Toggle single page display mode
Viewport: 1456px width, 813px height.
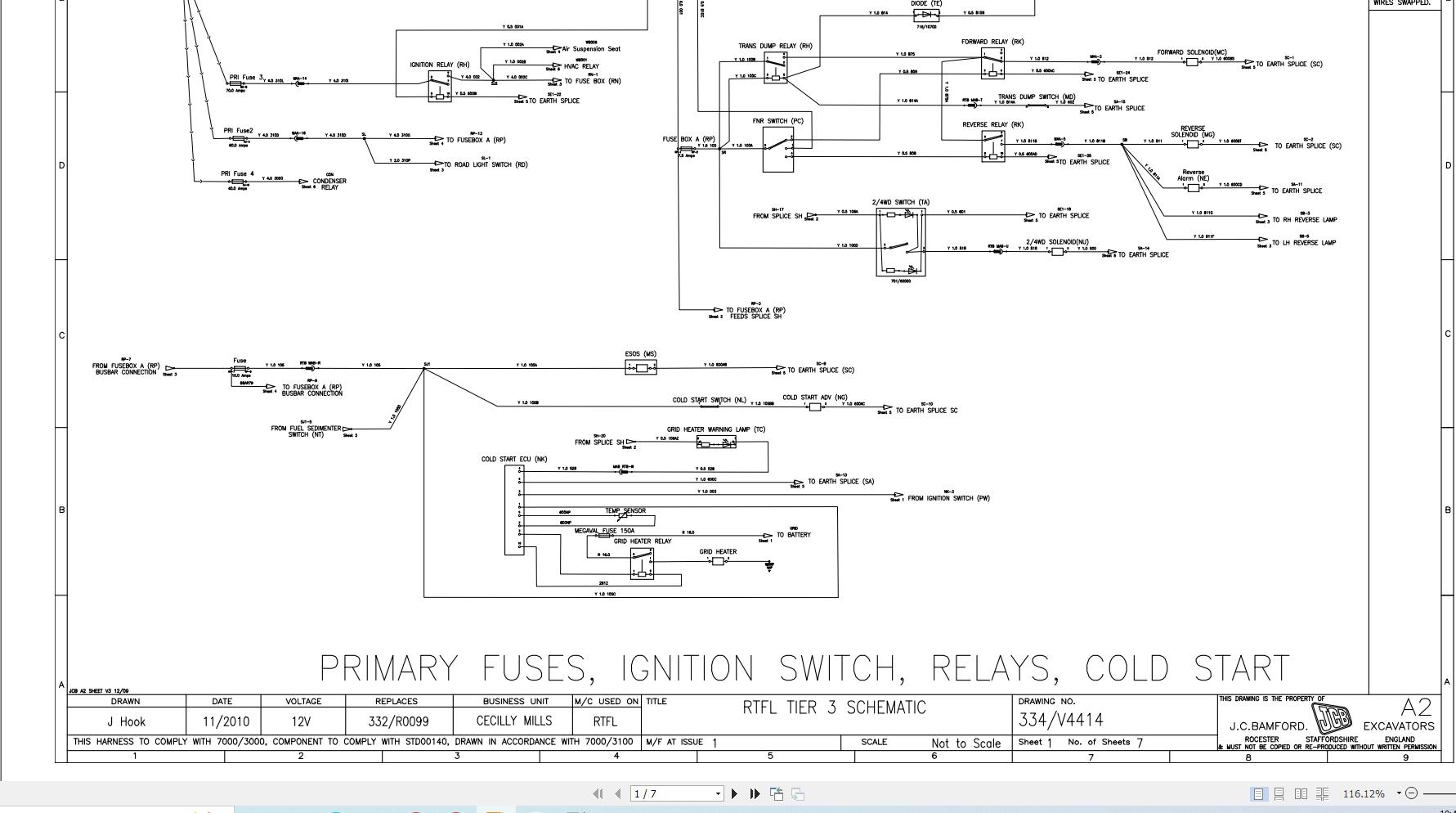pos(1258,793)
